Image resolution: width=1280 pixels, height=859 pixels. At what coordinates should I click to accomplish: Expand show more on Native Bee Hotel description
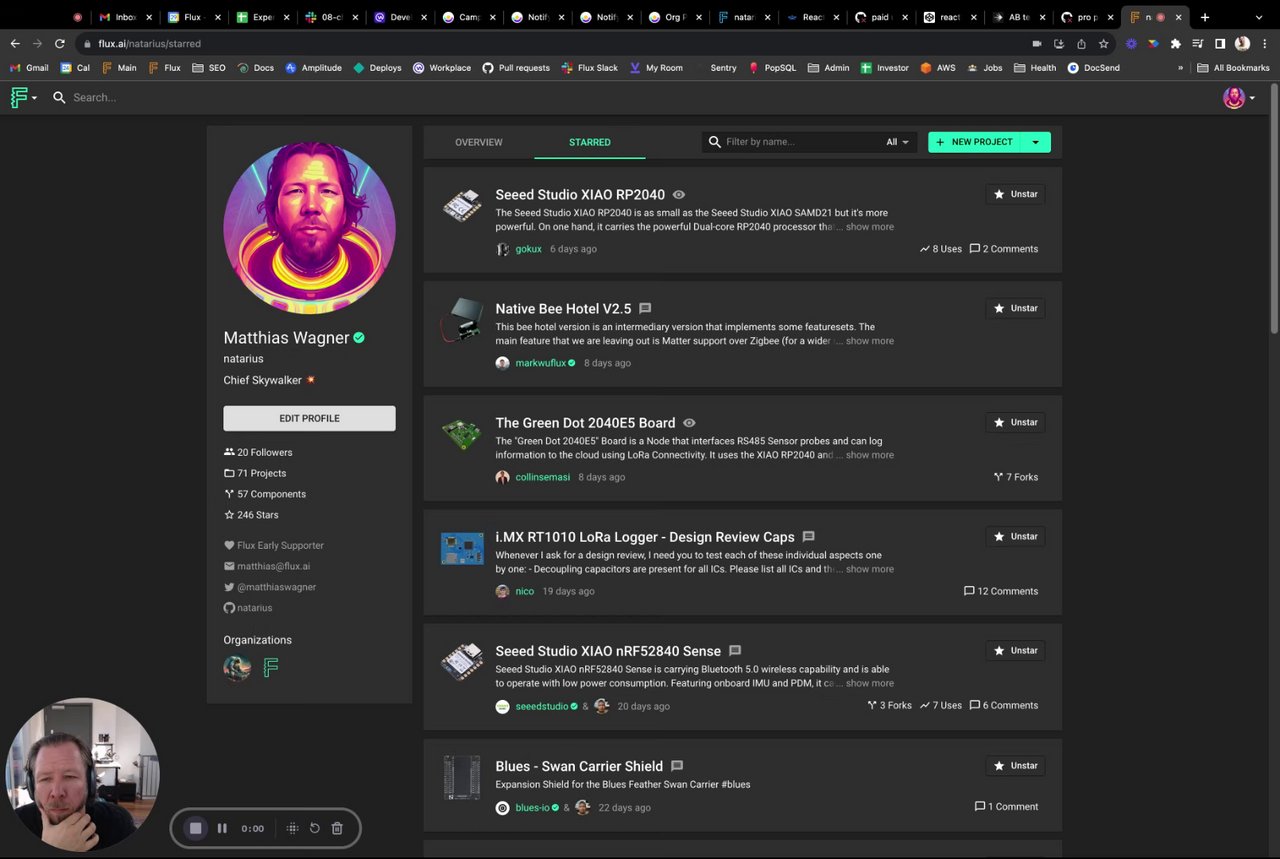pyautogui.click(x=870, y=341)
